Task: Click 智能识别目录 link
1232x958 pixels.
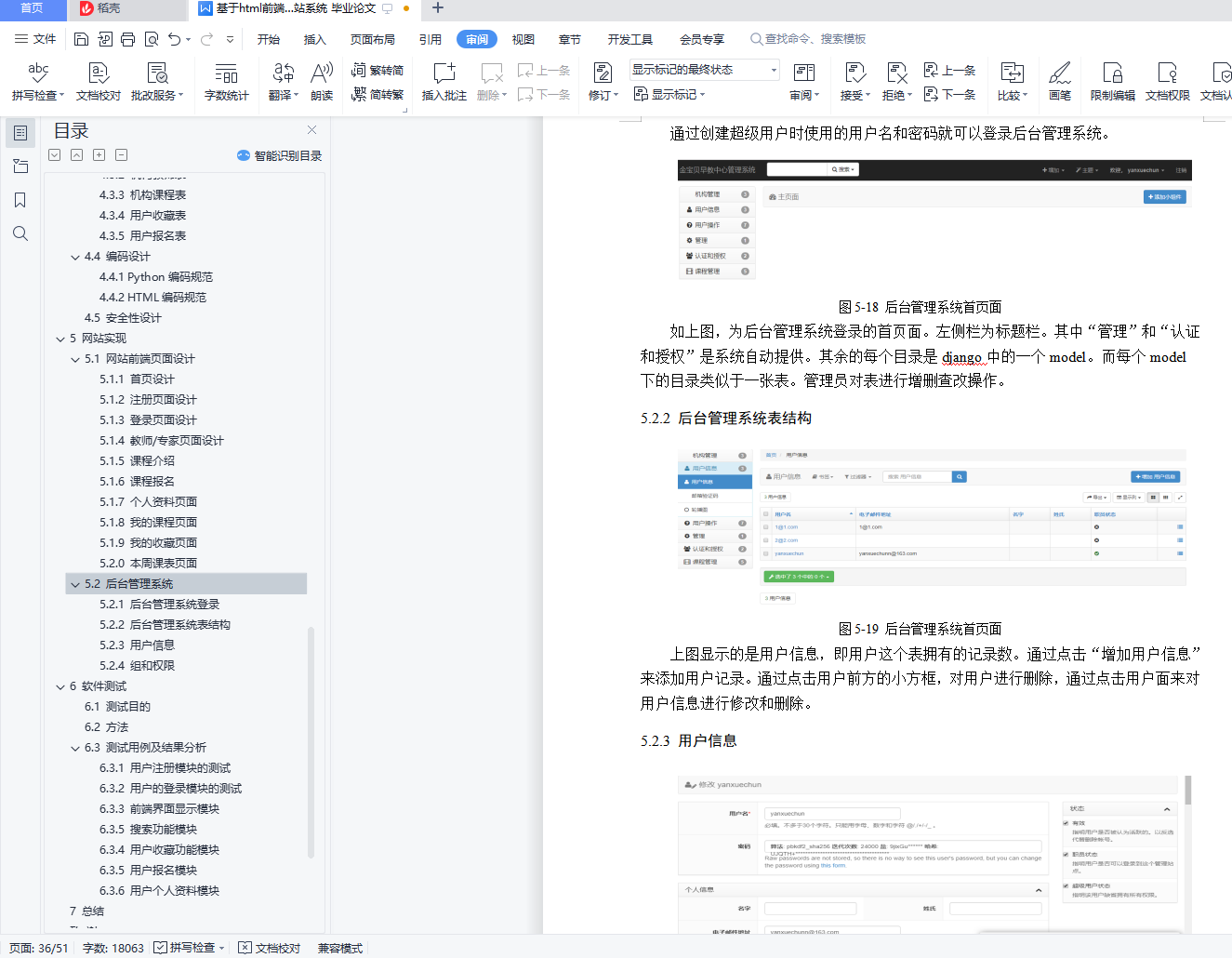Action: click(280, 155)
